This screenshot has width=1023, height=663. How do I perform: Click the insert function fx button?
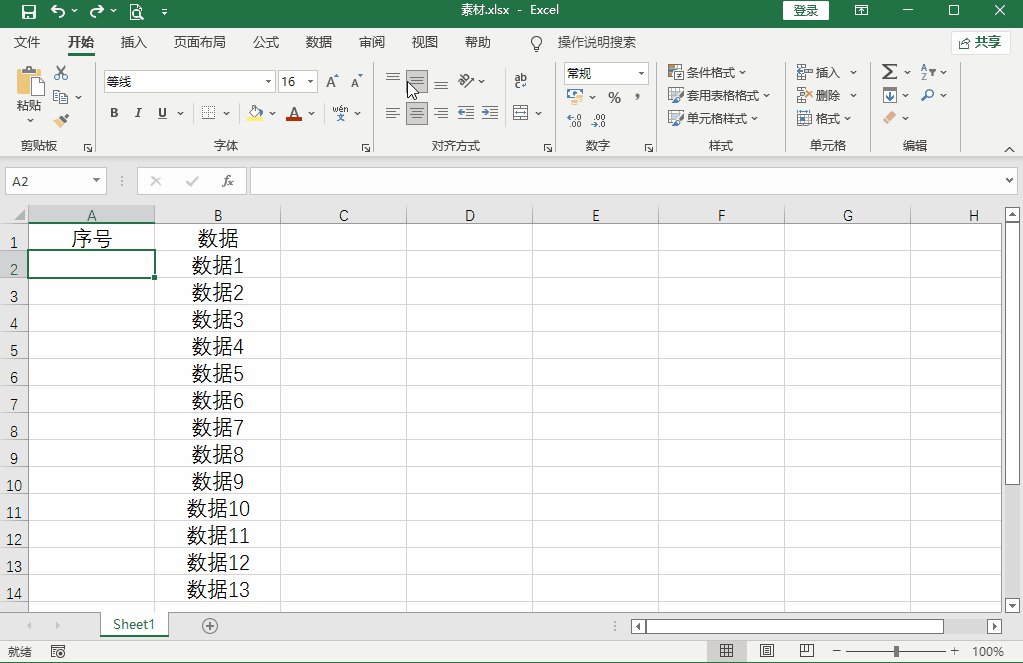(228, 181)
